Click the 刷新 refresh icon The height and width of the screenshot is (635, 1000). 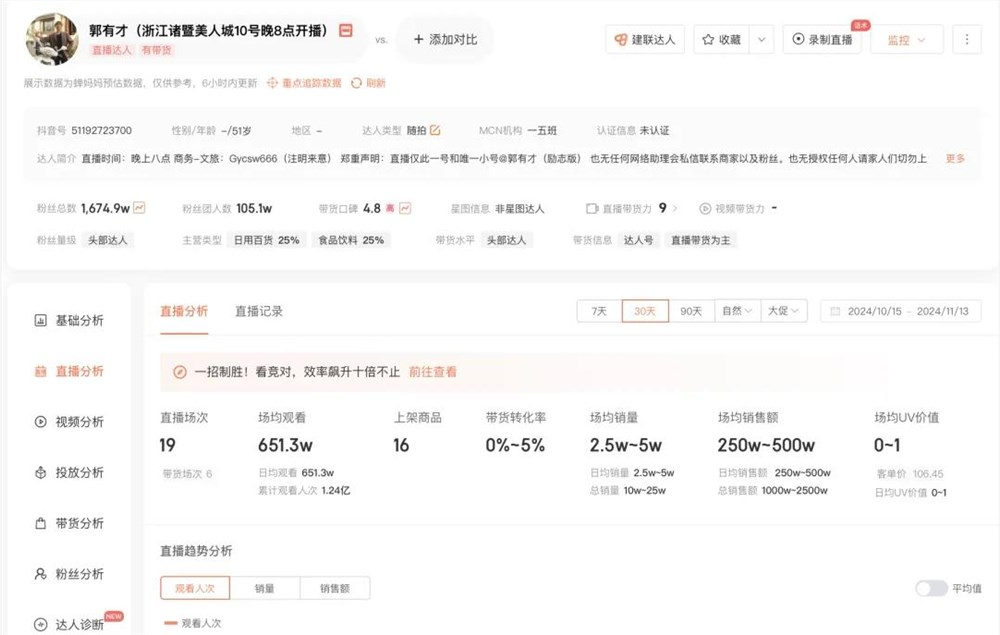pos(355,84)
